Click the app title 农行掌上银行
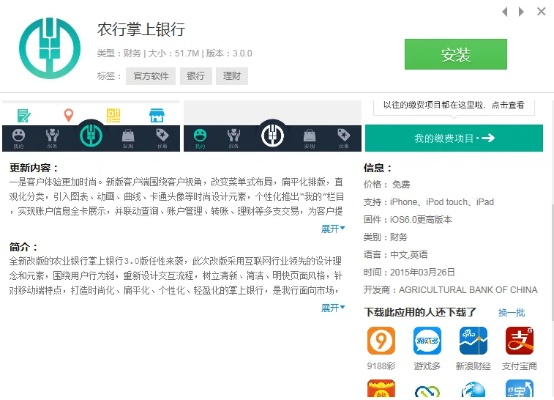 (x=141, y=29)
